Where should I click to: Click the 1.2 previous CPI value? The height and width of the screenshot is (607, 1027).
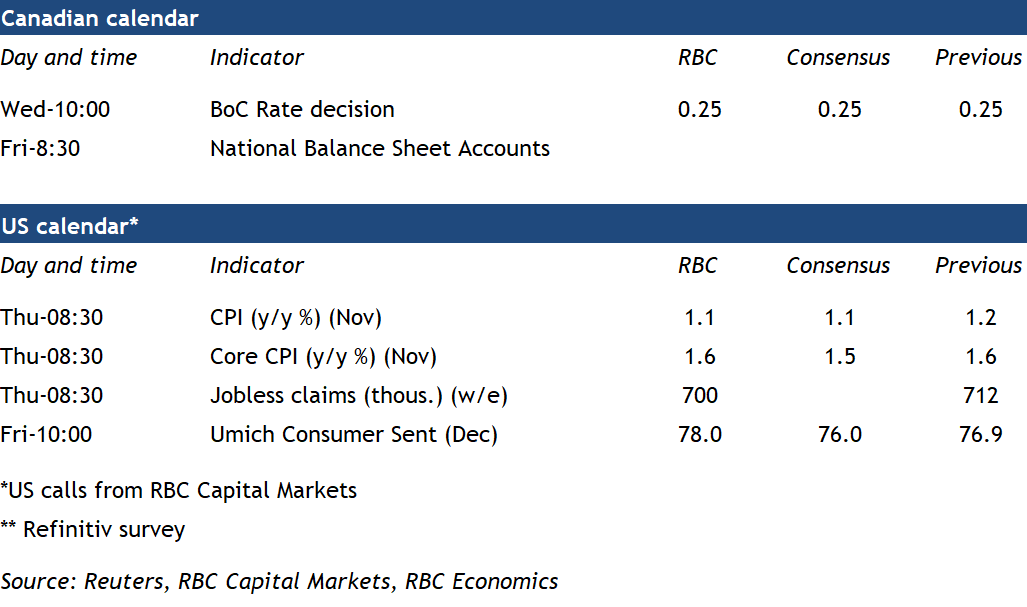coord(980,318)
